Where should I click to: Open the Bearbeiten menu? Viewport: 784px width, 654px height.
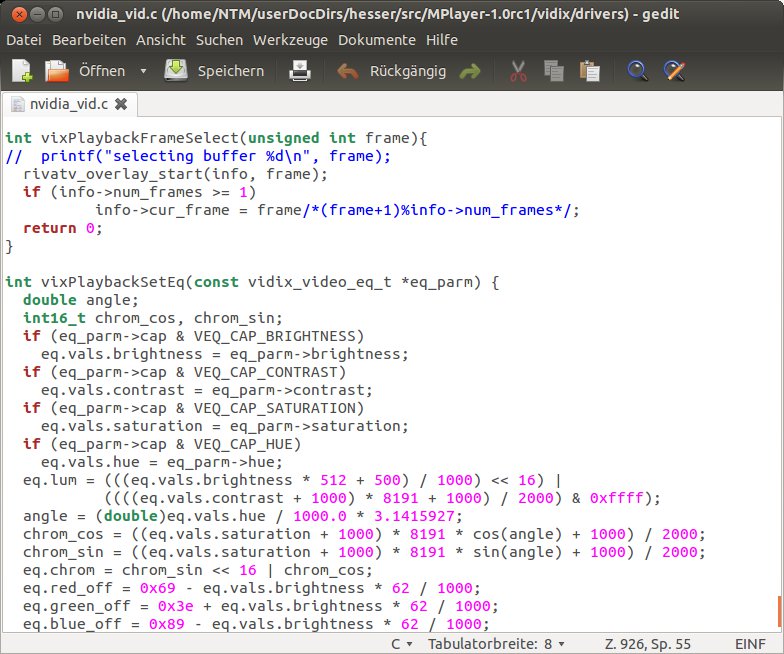click(x=89, y=40)
